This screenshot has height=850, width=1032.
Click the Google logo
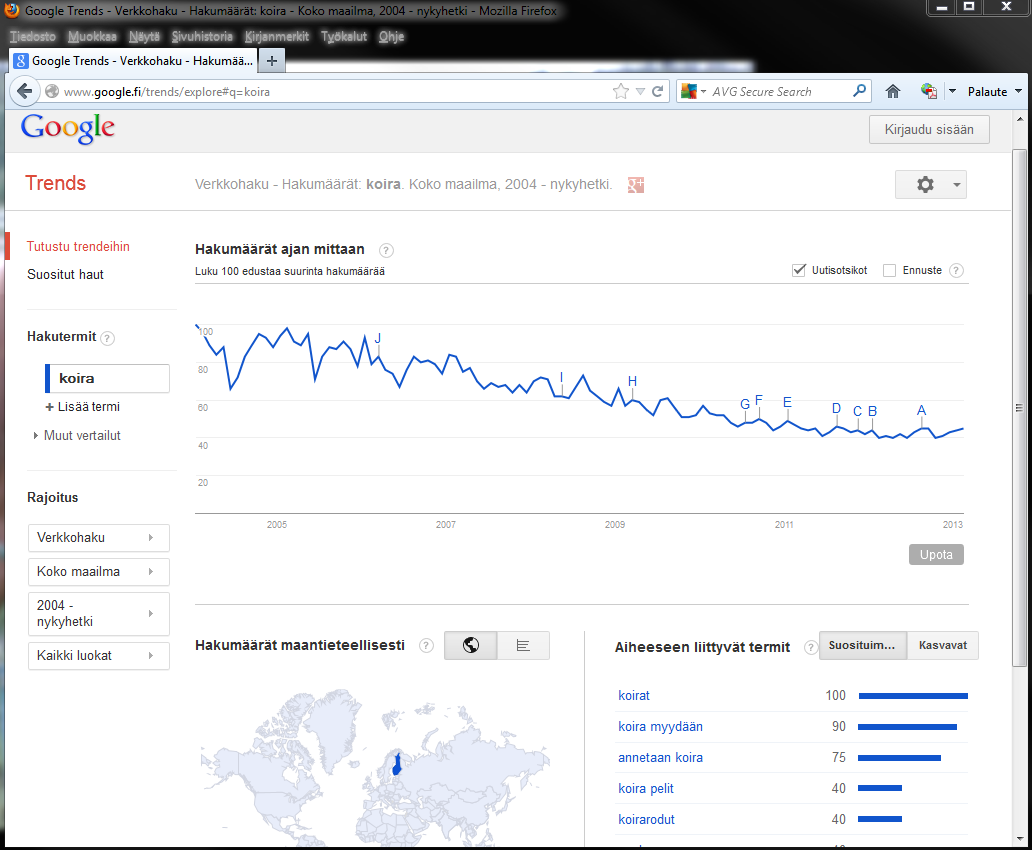tap(68, 128)
